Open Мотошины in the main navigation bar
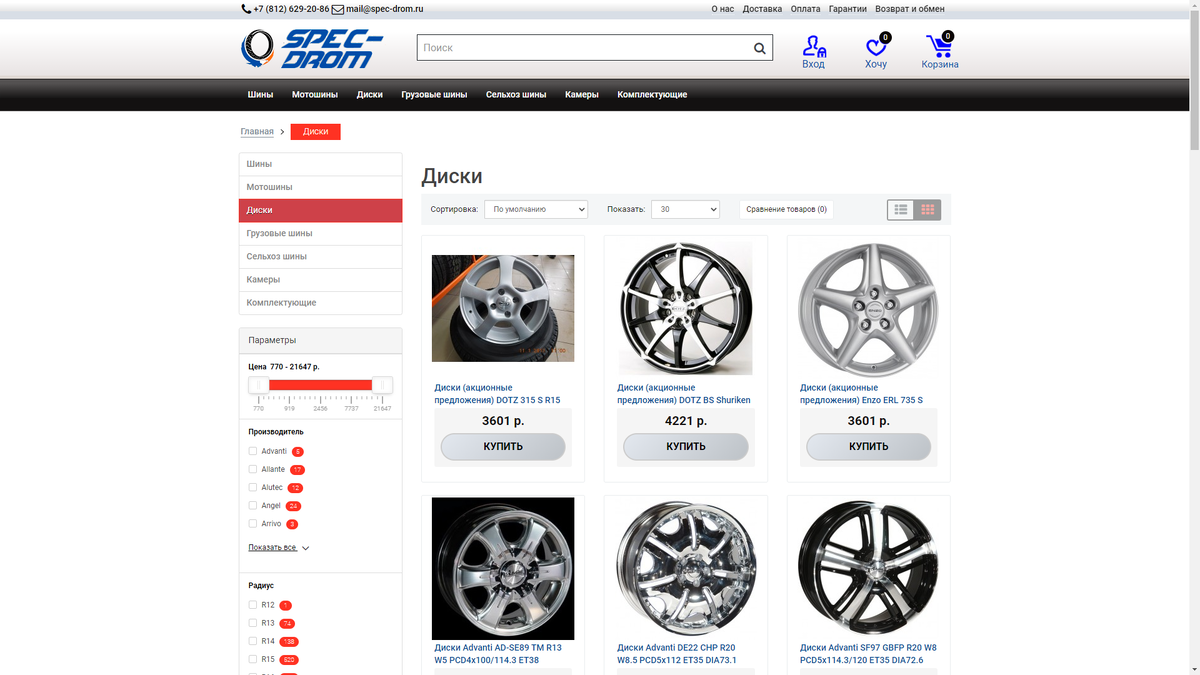This screenshot has width=1200, height=675. 315,95
